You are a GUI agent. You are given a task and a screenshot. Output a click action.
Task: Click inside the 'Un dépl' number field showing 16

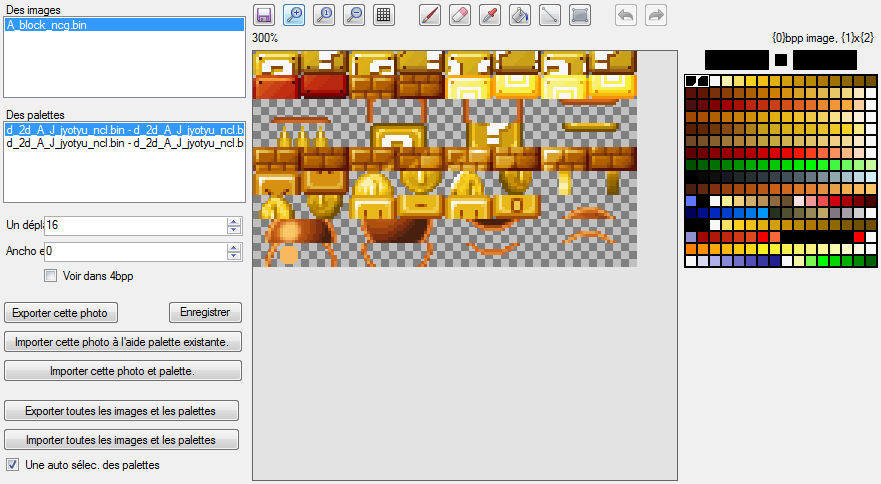coord(136,225)
